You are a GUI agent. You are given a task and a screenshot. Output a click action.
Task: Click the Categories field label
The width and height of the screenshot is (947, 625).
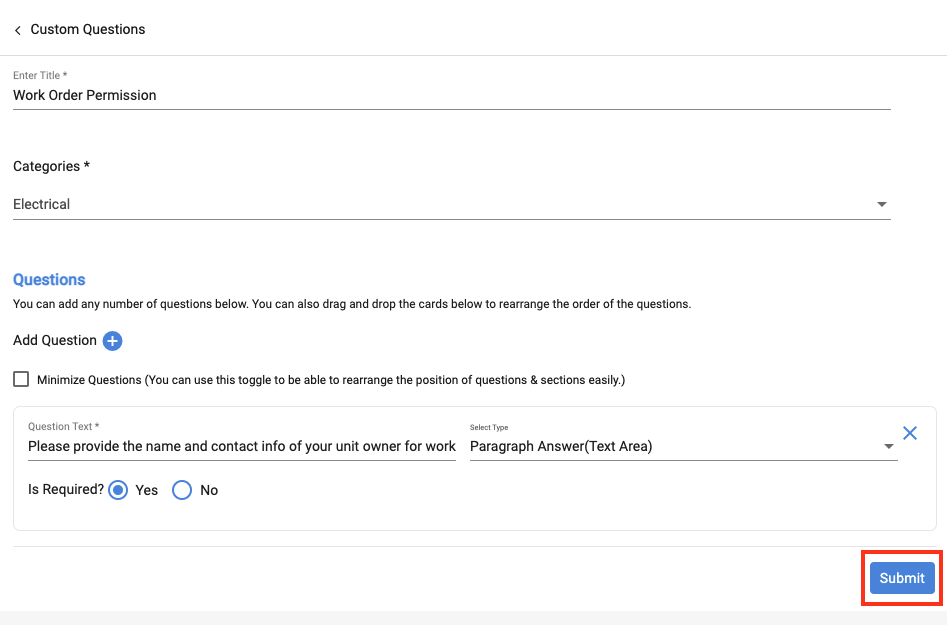51,166
